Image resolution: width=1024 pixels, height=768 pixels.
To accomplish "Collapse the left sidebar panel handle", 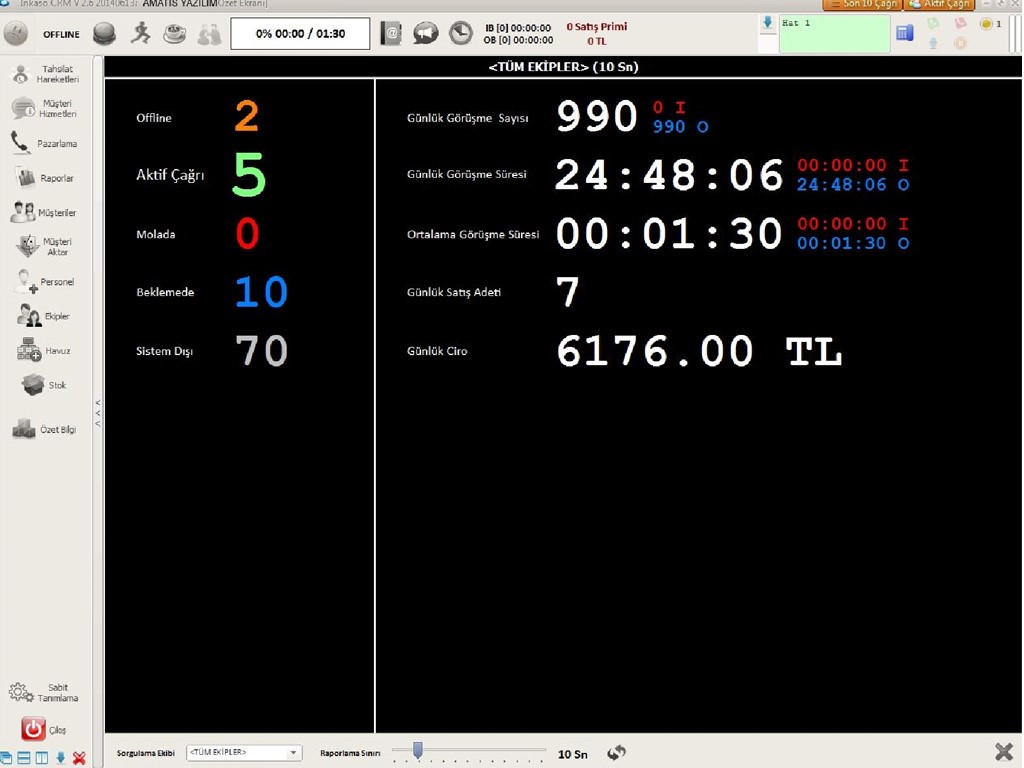I will 98,413.
